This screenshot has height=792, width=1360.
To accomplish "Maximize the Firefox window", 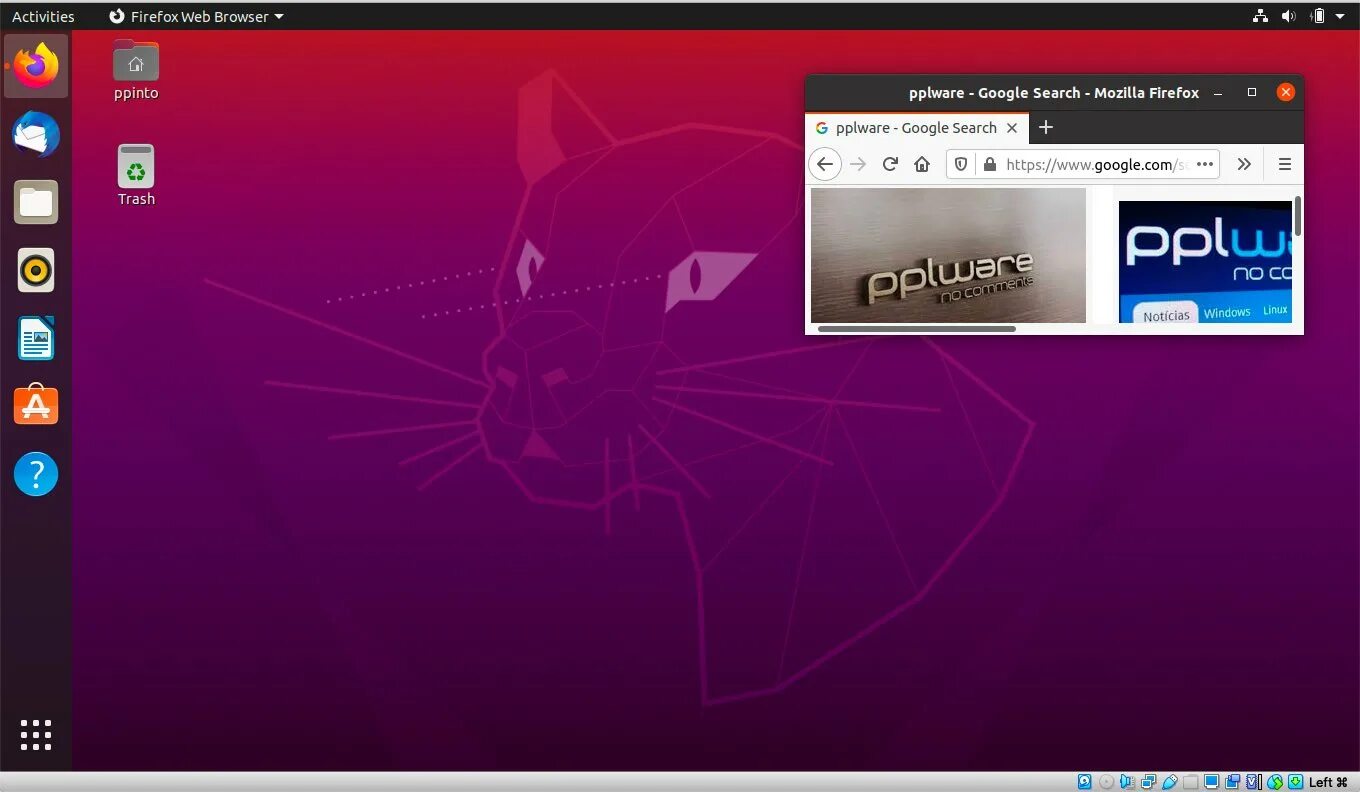I will (x=1251, y=92).
